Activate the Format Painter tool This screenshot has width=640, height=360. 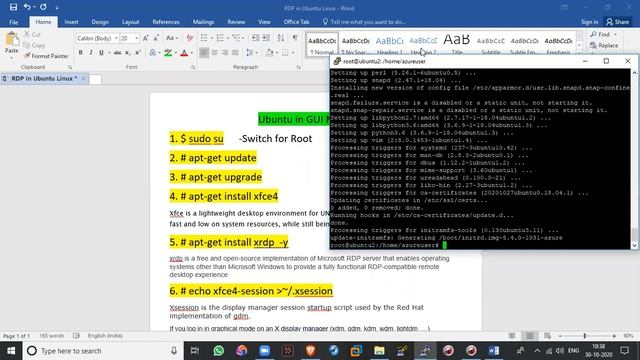tap(46, 56)
